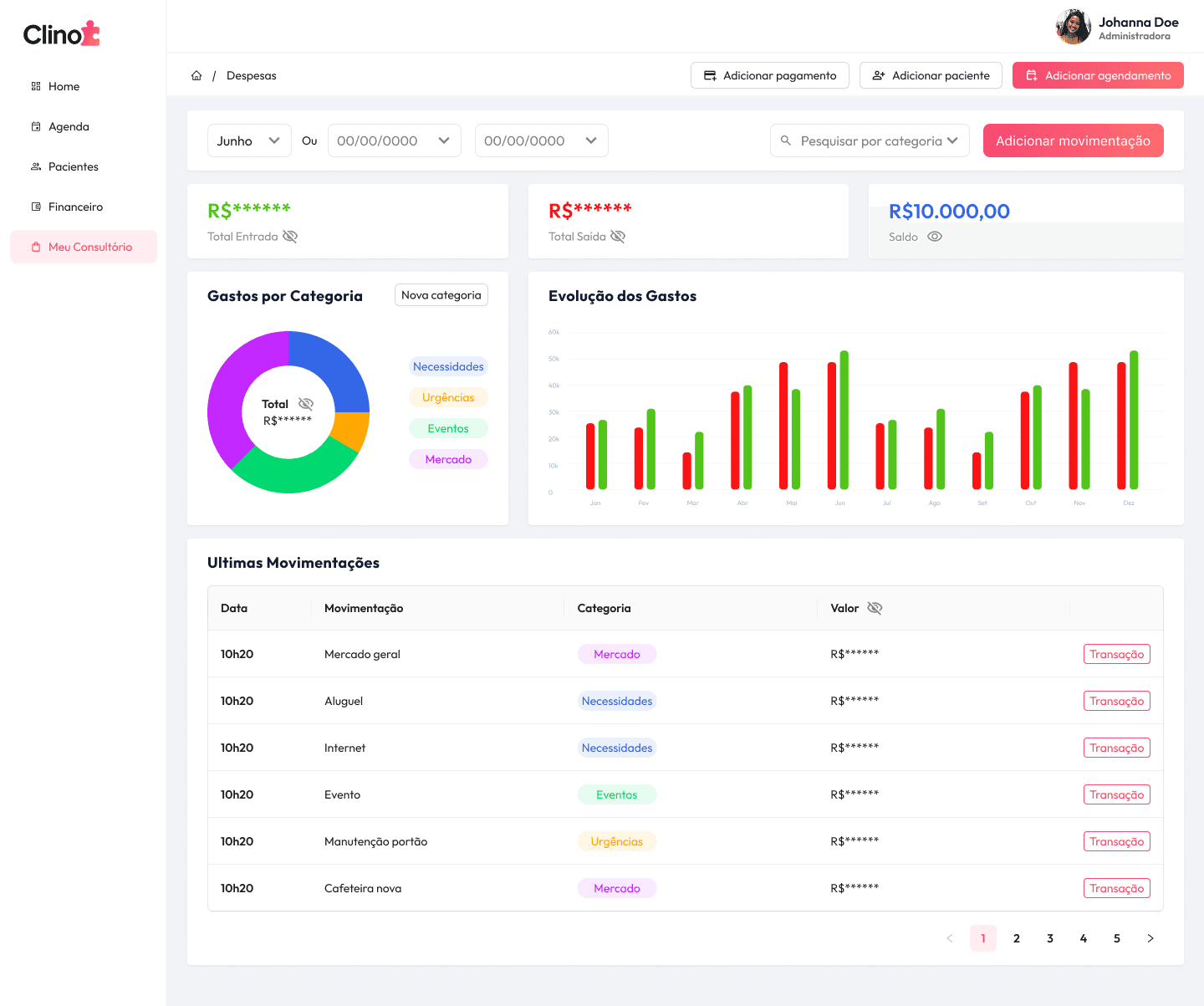Open the Despesas breadcrumb item
Image resolution: width=1204 pixels, height=1006 pixels.
pyautogui.click(x=251, y=75)
